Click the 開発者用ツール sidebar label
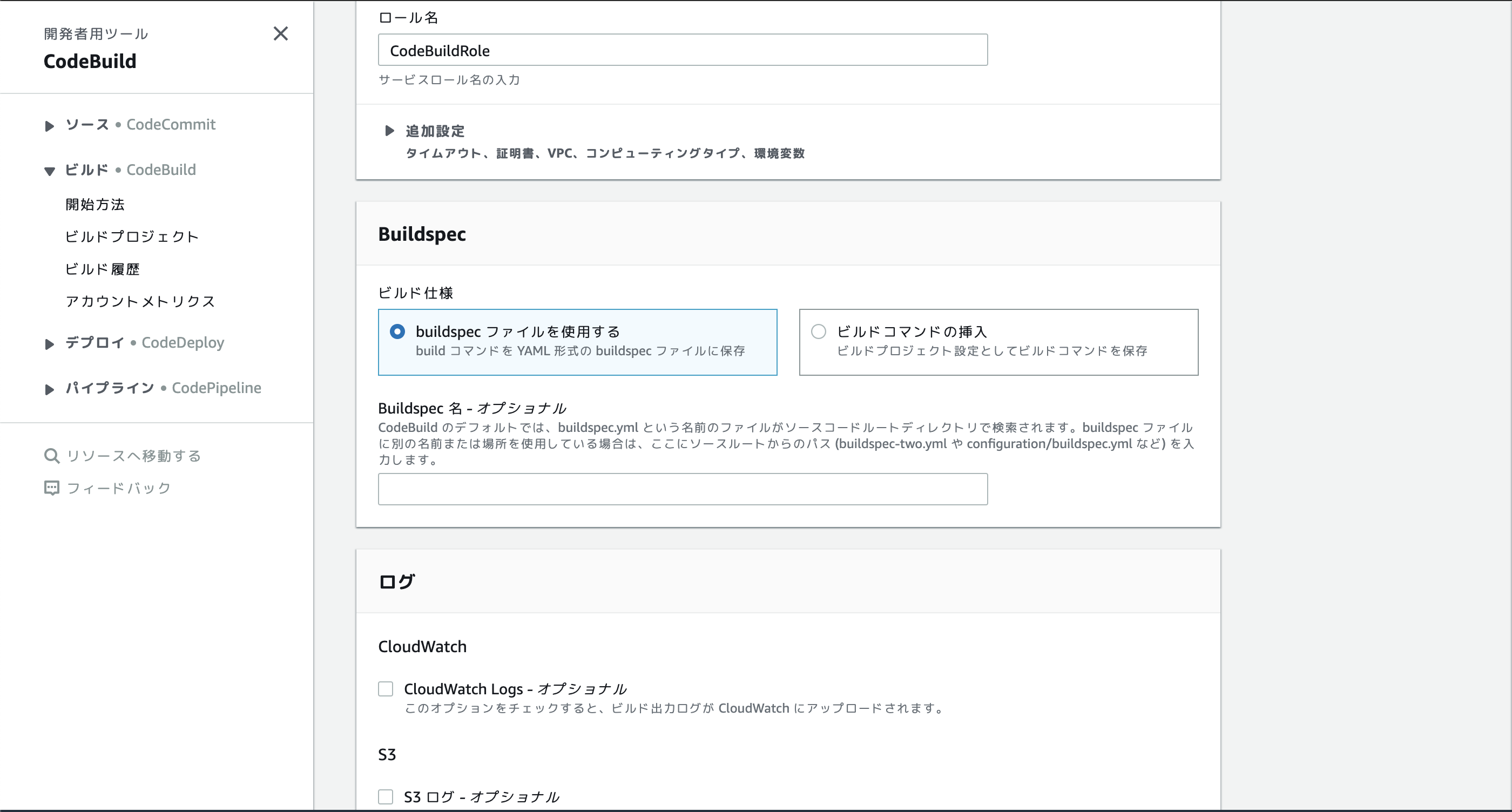This screenshot has width=1512, height=812. pos(96,33)
